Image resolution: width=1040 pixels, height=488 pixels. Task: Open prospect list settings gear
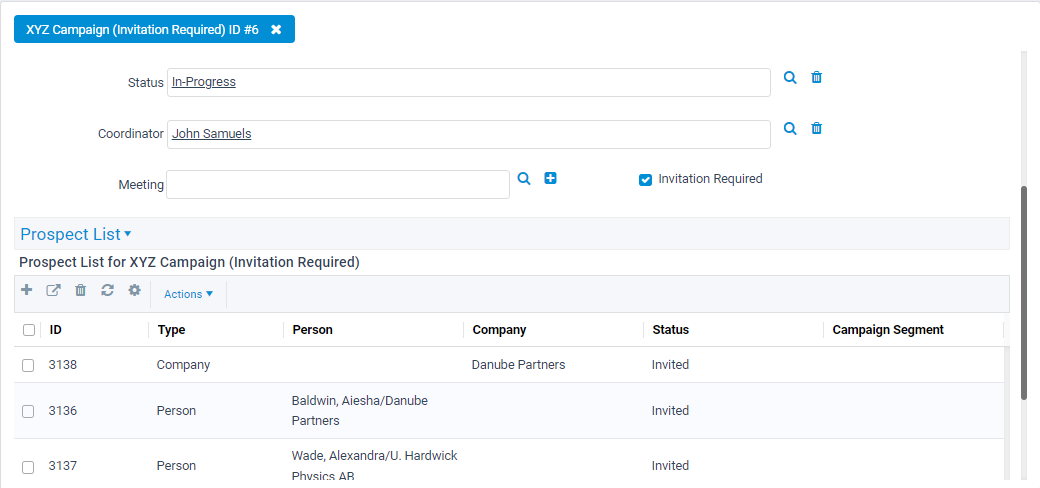(x=135, y=290)
